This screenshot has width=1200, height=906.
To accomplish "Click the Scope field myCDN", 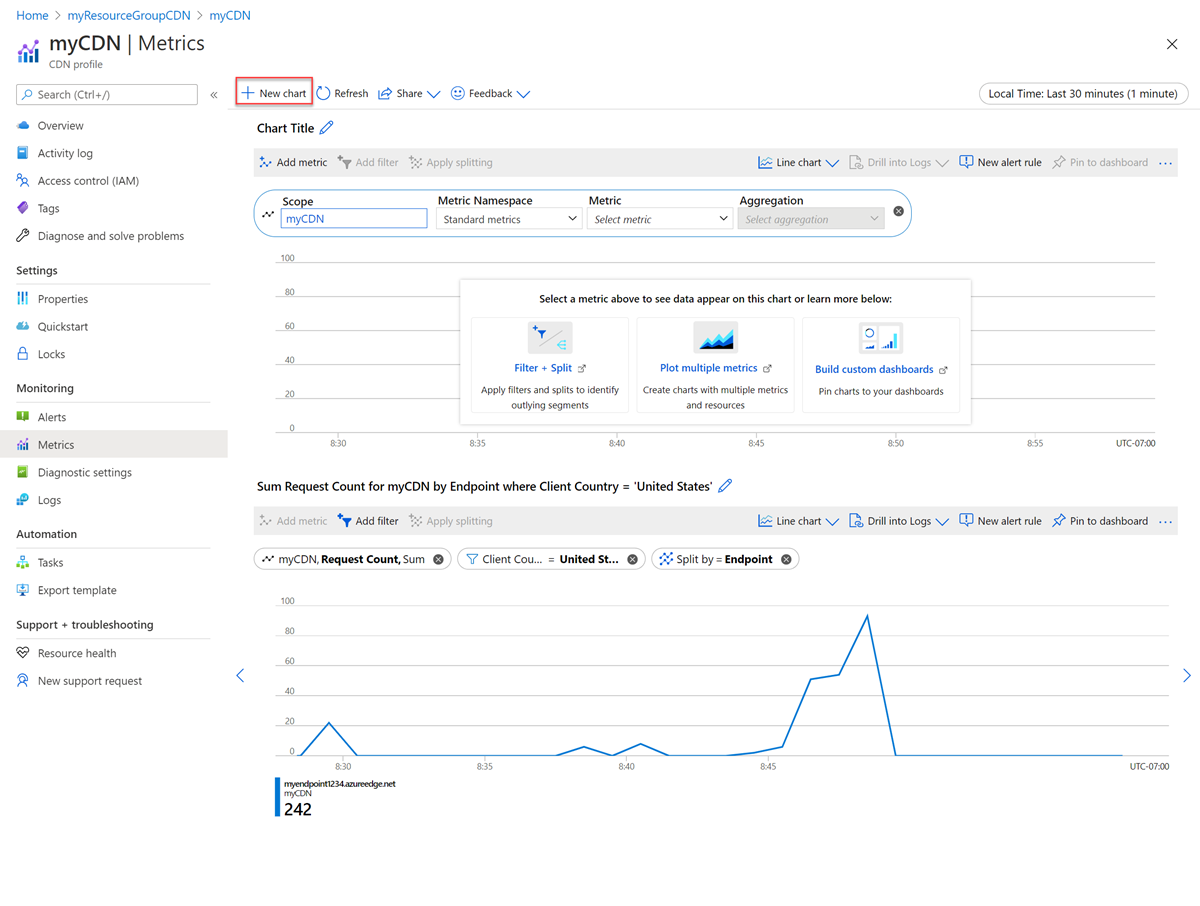I will point(354,219).
